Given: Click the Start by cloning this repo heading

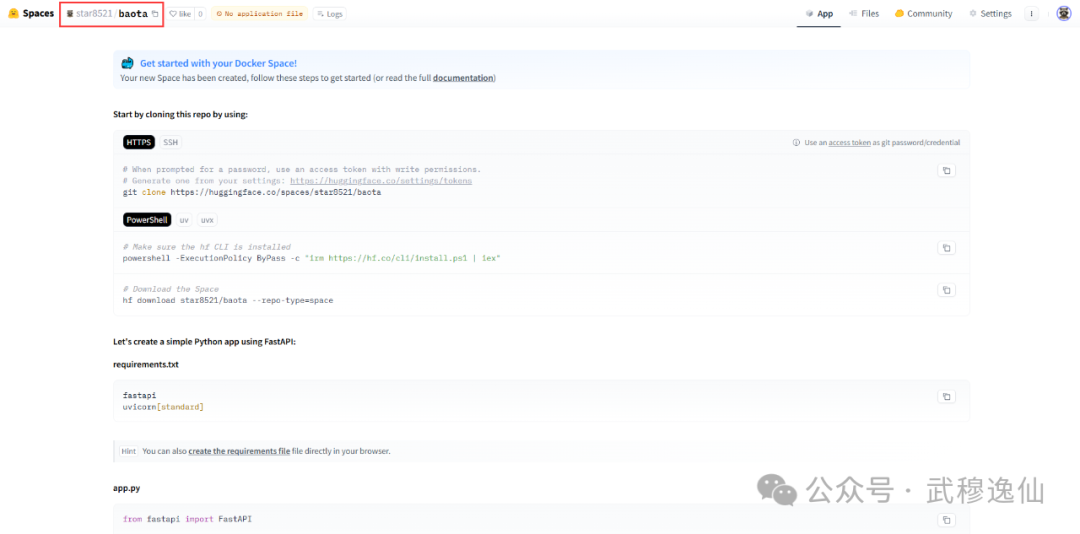Looking at the screenshot, I should [180, 114].
